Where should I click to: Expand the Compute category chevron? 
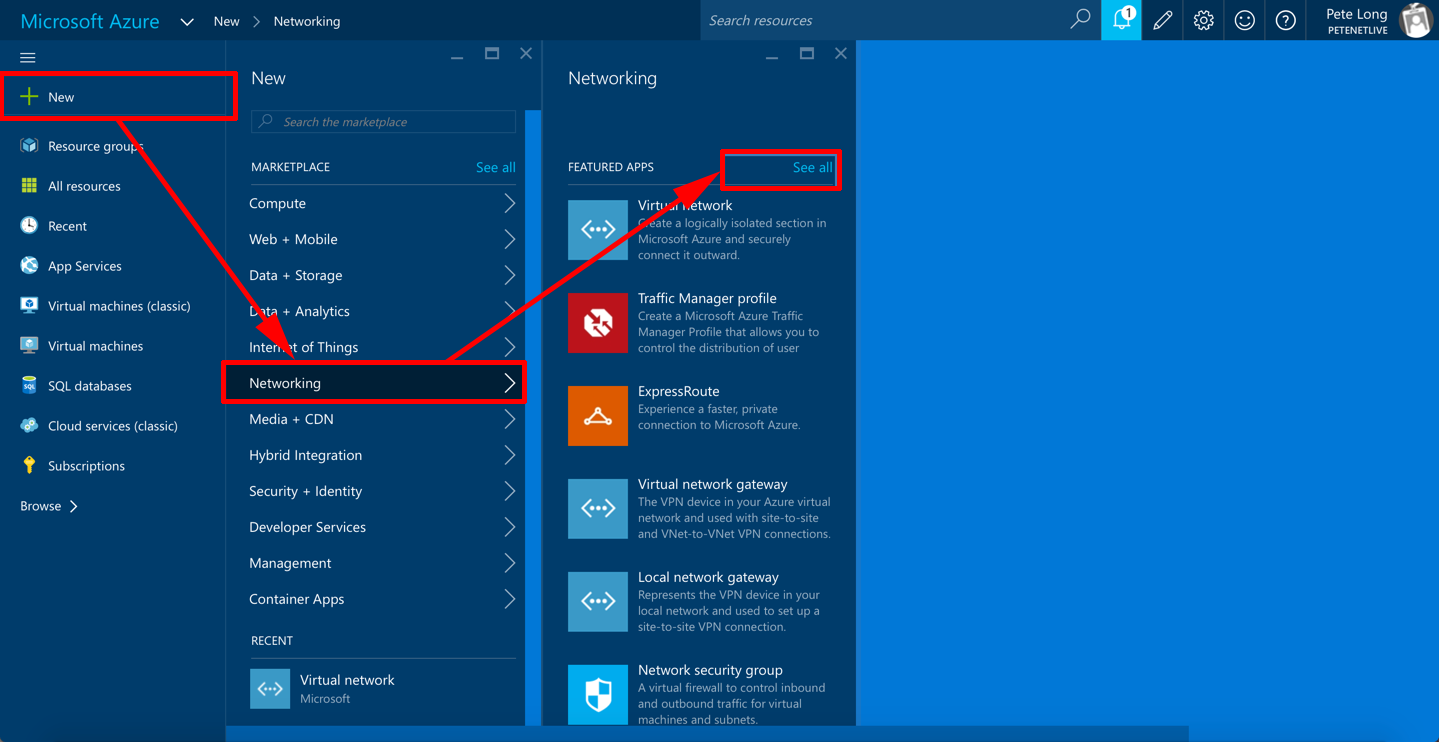pyautogui.click(x=510, y=203)
